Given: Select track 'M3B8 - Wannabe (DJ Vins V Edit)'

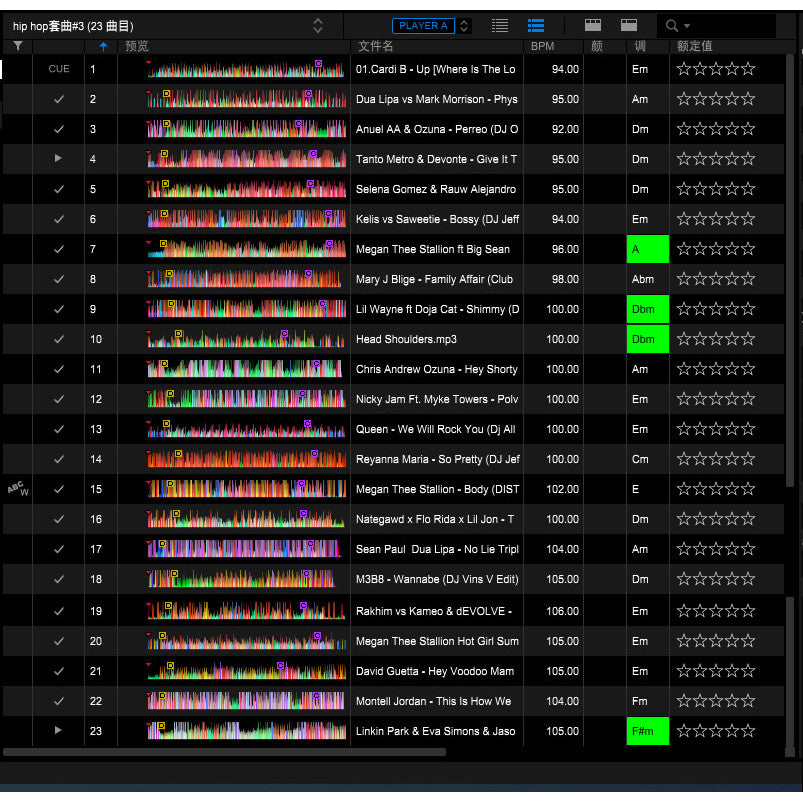Looking at the screenshot, I should click(437, 579).
